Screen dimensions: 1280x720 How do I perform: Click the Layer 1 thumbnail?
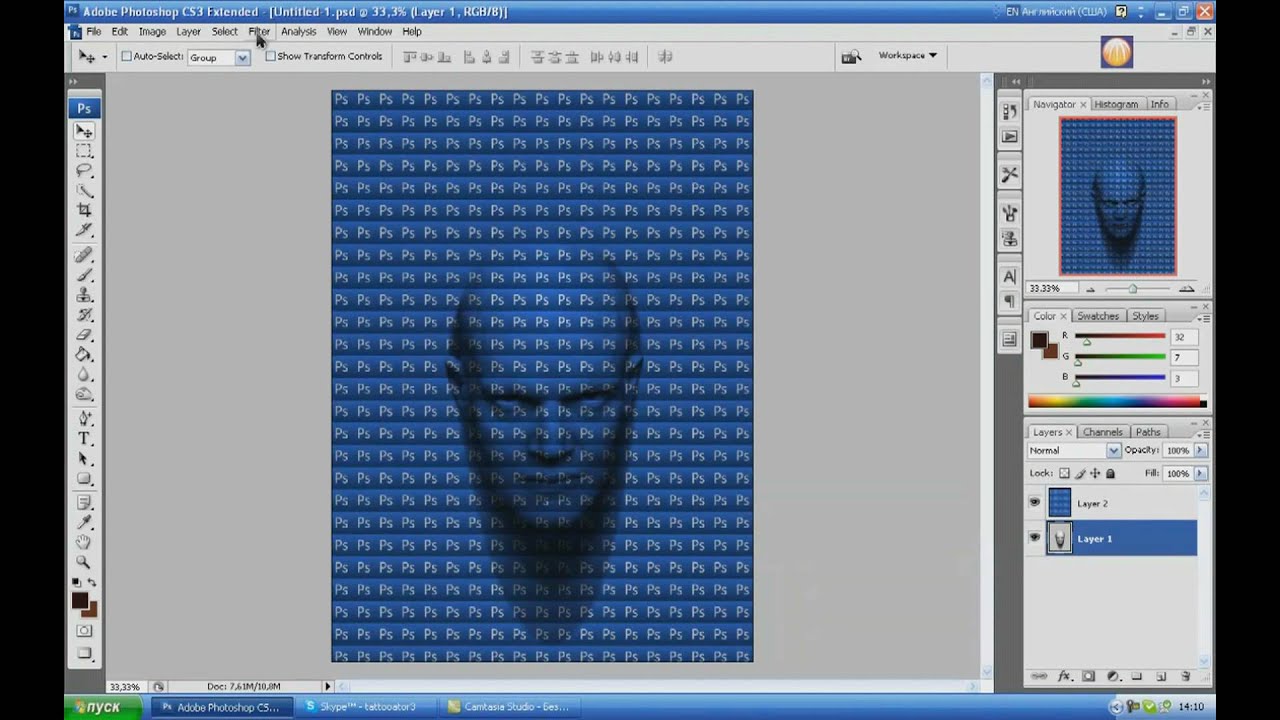(x=1059, y=539)
